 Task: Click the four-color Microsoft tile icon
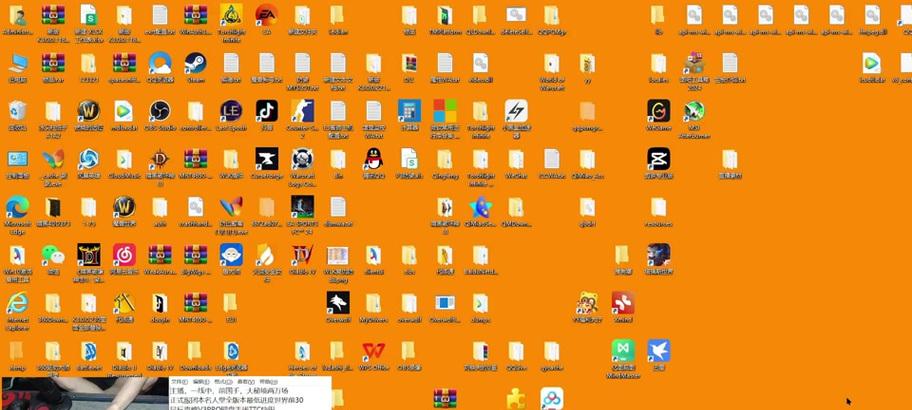pyautogui.click(x=445, y=110)
